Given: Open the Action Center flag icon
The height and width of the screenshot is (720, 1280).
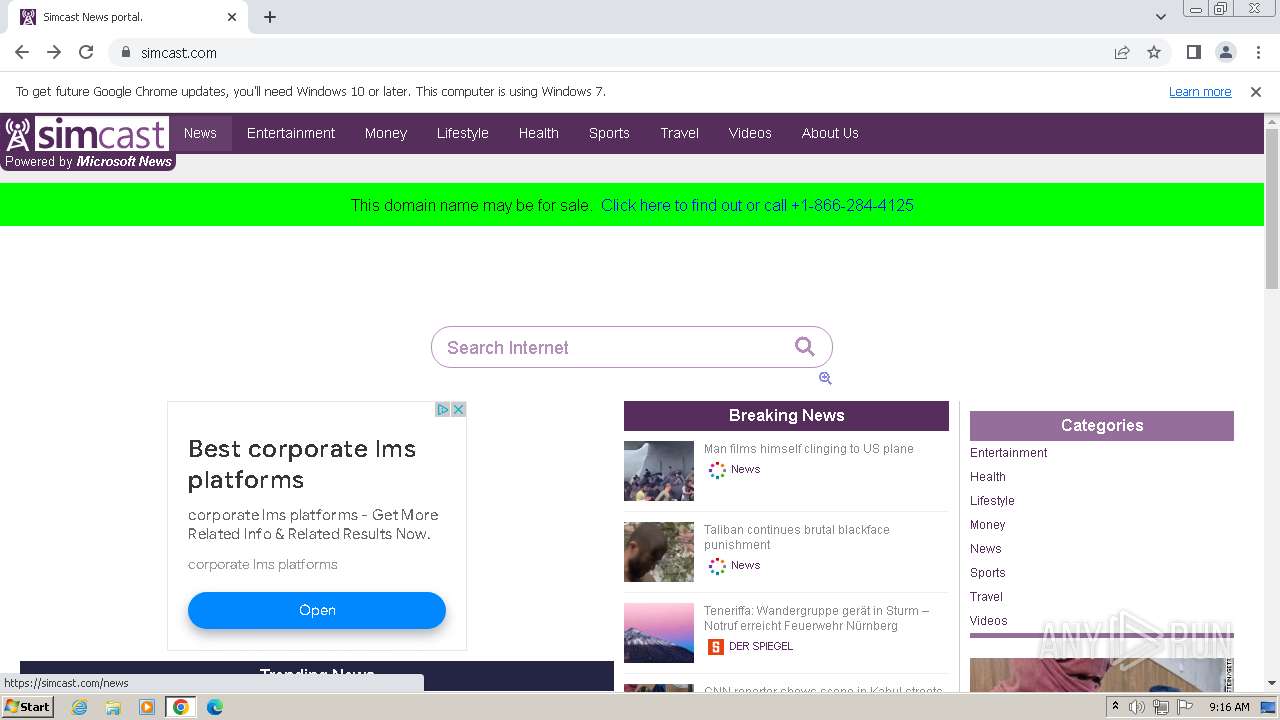Looking at the screenshot, I should pos(1186,707).
